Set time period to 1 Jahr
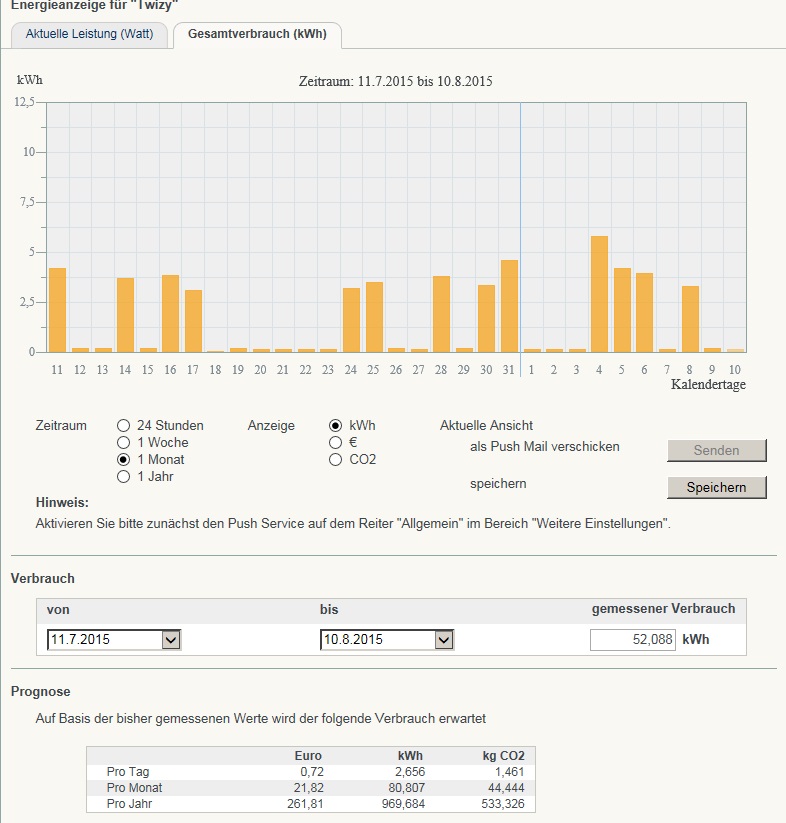Screen dimensions: 786x823 coord(124,476)
